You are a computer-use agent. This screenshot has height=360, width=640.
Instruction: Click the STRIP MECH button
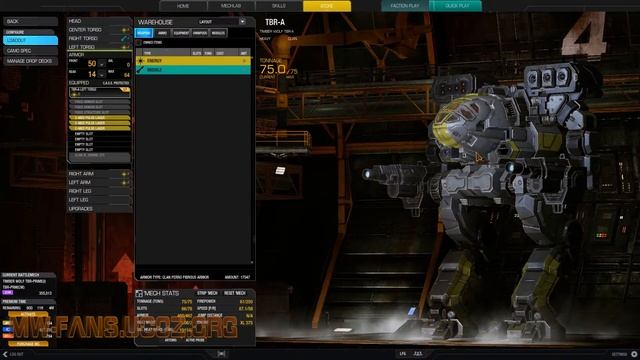[x=207, y=293]
